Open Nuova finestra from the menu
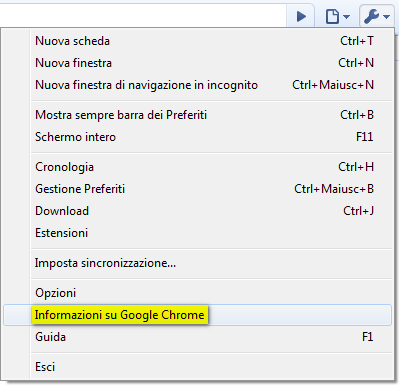Viewport: 399px width, 385px height. (197, 63)
